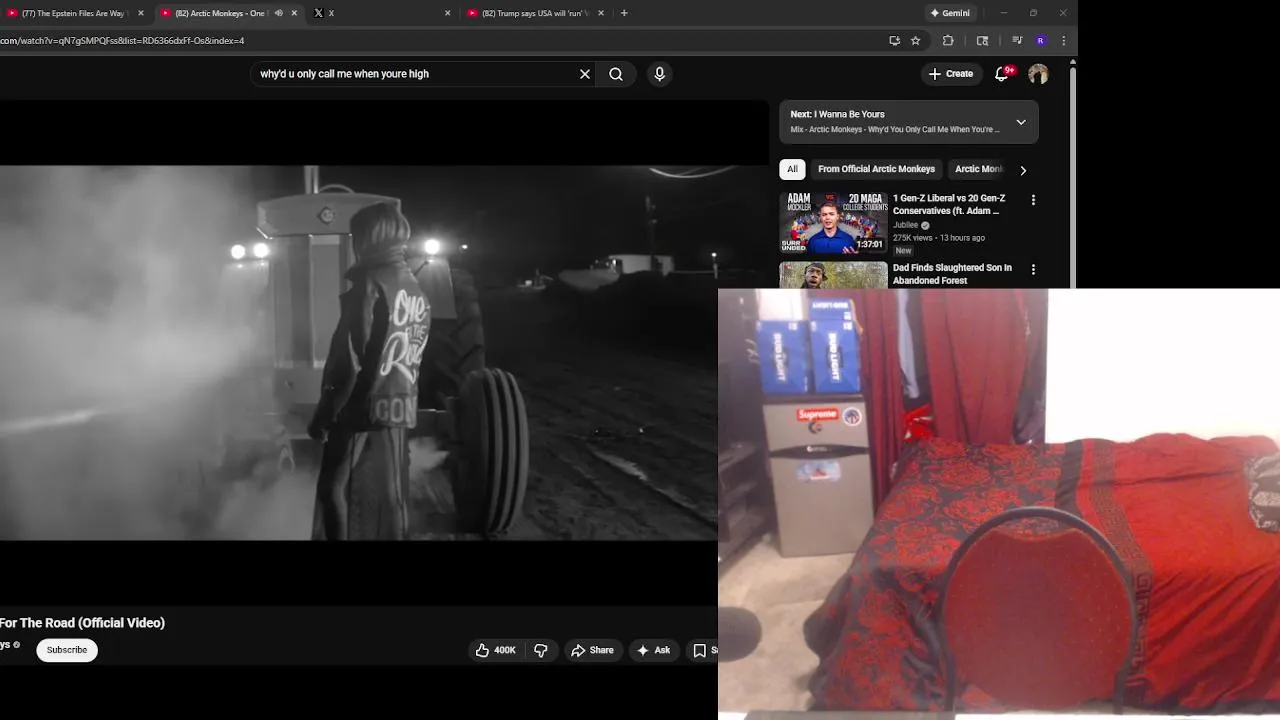Image resolution: width=1280 pixels, height=720 pixels.
Task: Share the video
Action: 593,650
